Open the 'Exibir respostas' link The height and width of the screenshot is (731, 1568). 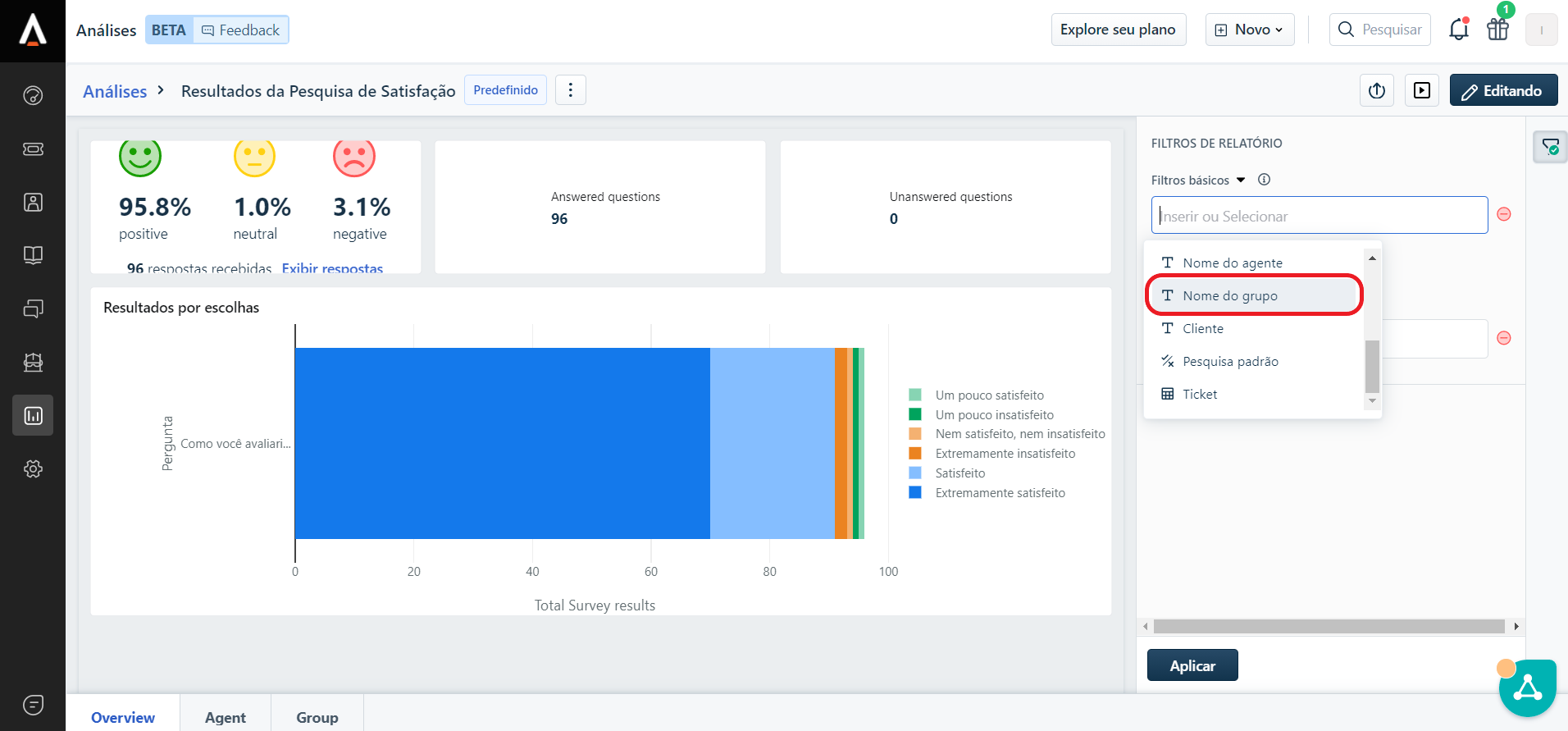pos(332,268)
